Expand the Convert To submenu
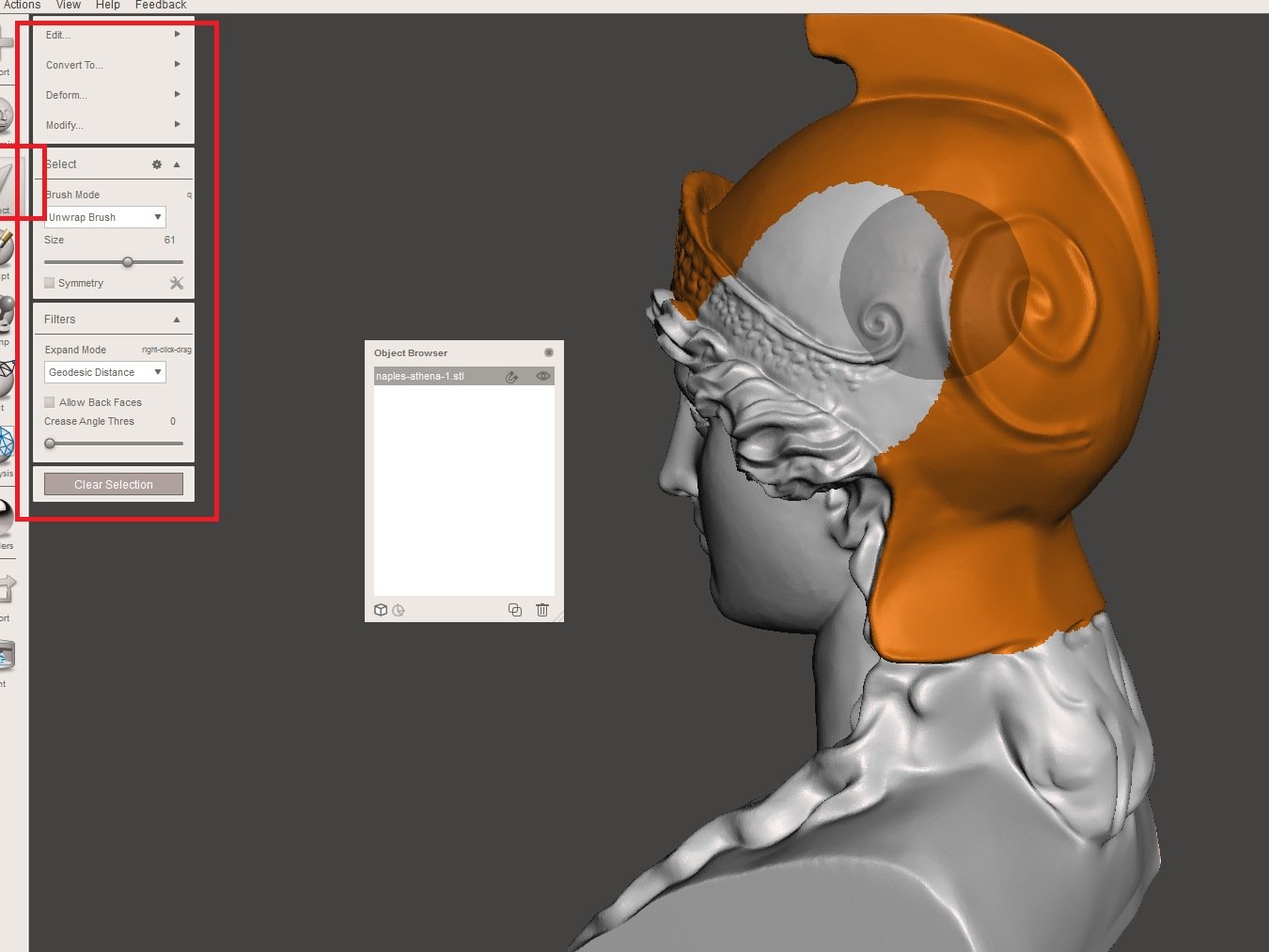Image resolution: width=1269 pixels, height=952 pixels. [x=112, y=65]
